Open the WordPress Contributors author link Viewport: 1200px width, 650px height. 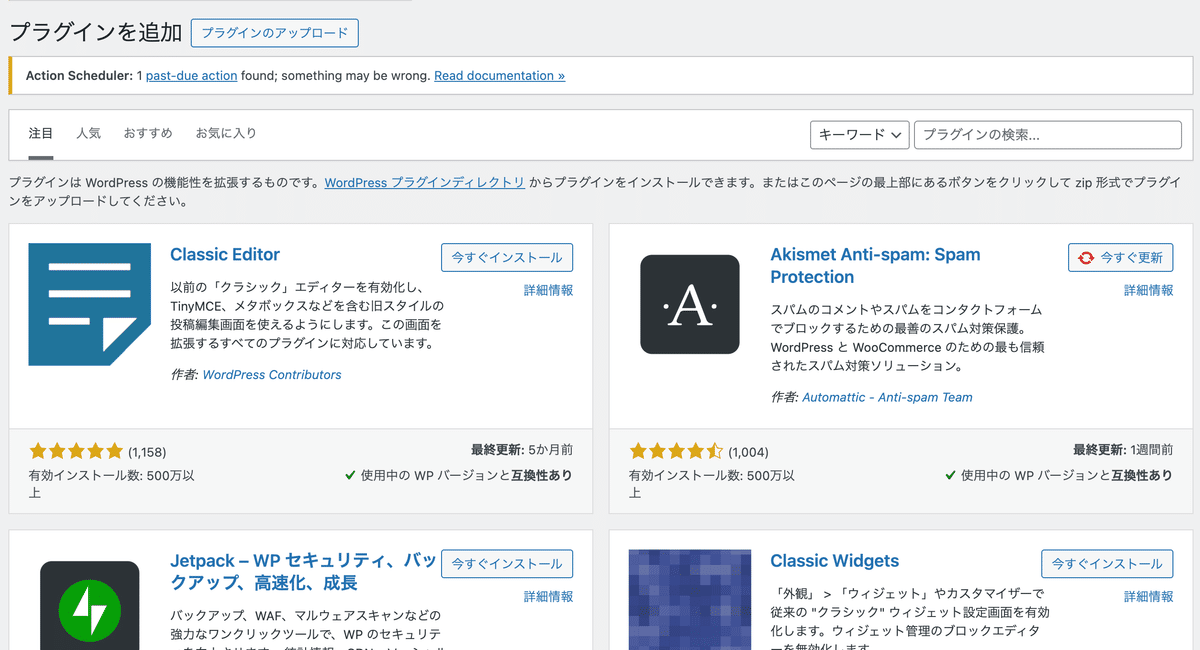(272, 375)
